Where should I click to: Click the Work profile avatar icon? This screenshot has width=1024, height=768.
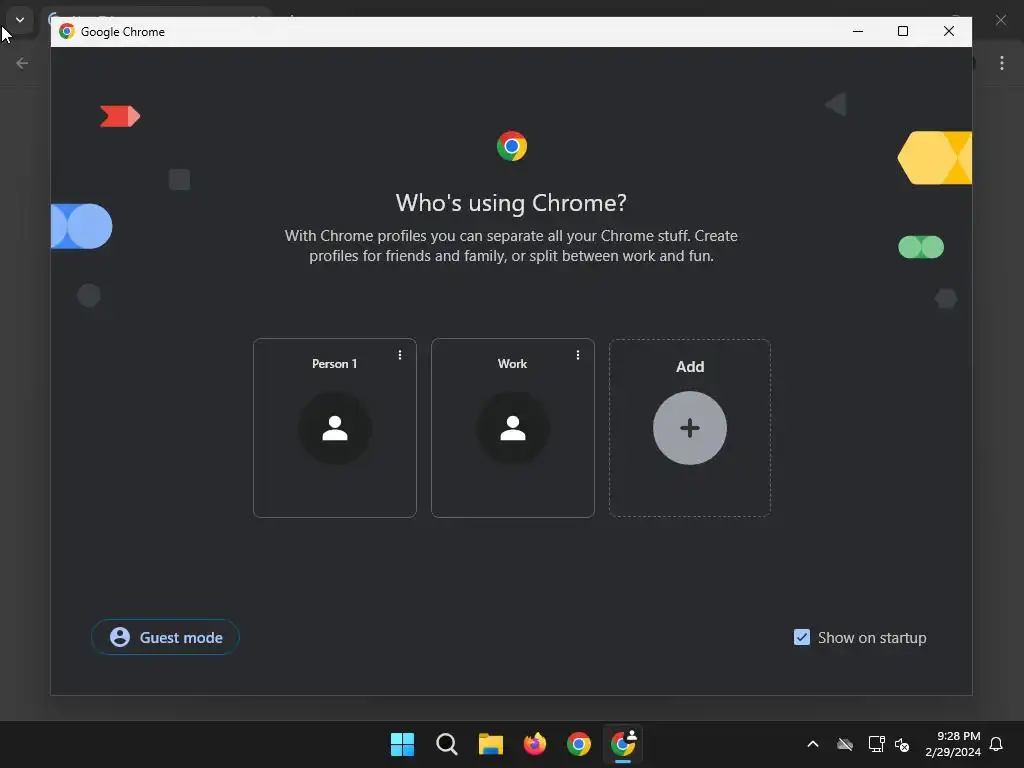point(513,428)
